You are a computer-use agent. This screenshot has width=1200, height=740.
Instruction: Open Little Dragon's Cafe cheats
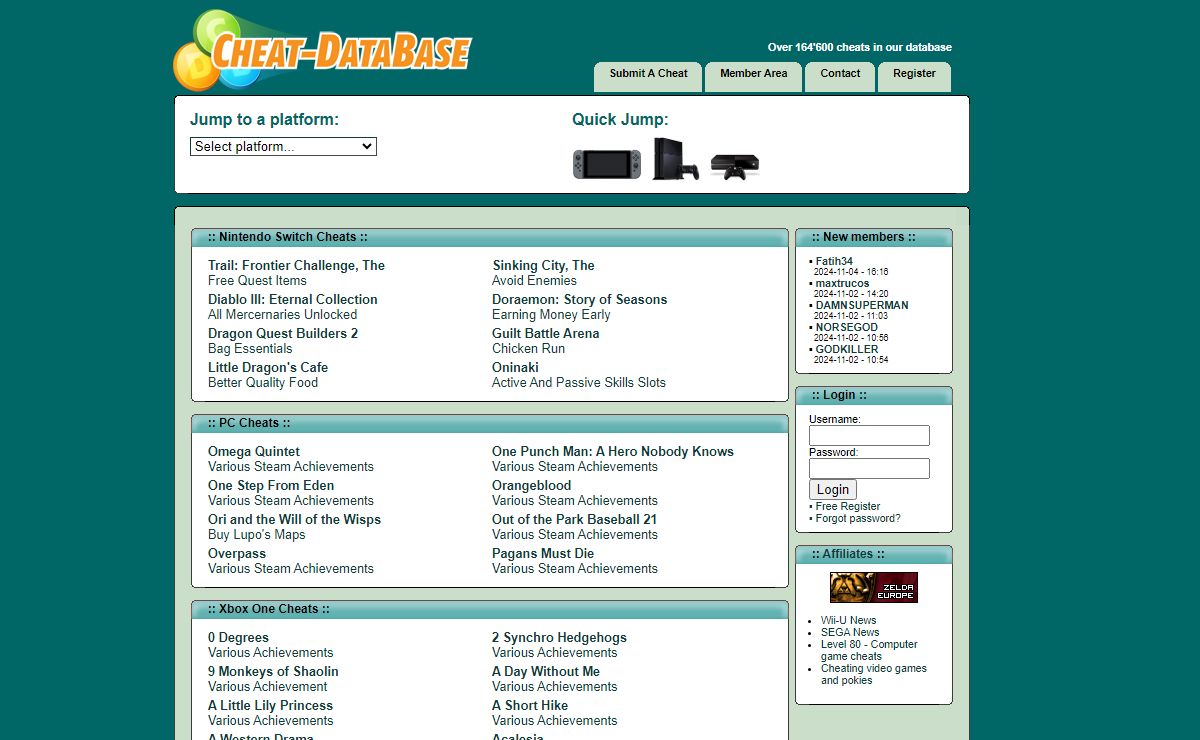click(268, 367)
